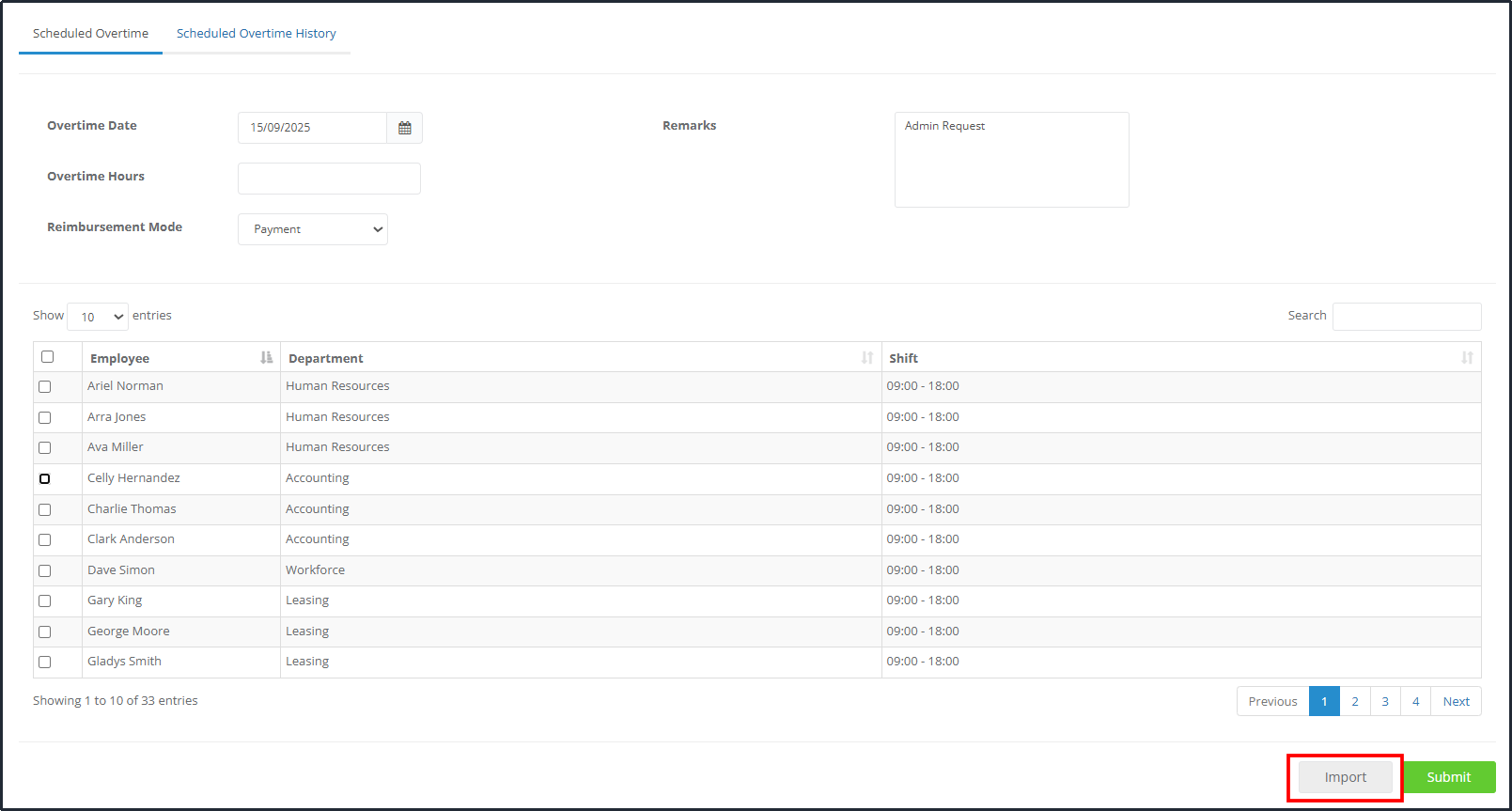Open the Show entries count dropdown
This screenshot has height=811, width=1512.
(x=98, y=317)
